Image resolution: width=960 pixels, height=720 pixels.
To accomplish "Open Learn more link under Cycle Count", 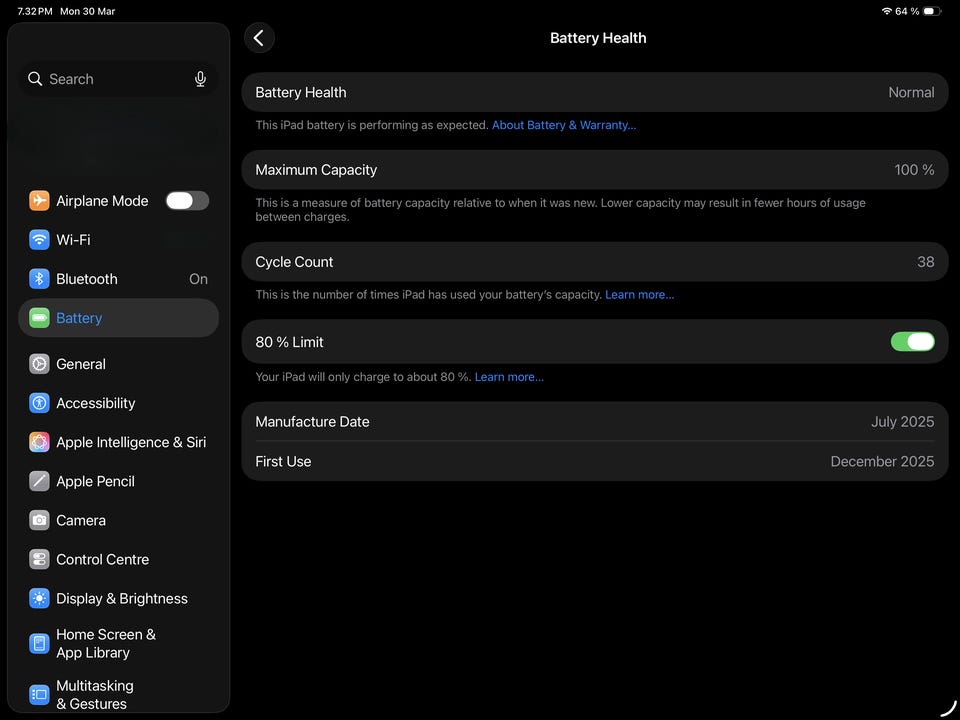I will click(x=639, y=295).
